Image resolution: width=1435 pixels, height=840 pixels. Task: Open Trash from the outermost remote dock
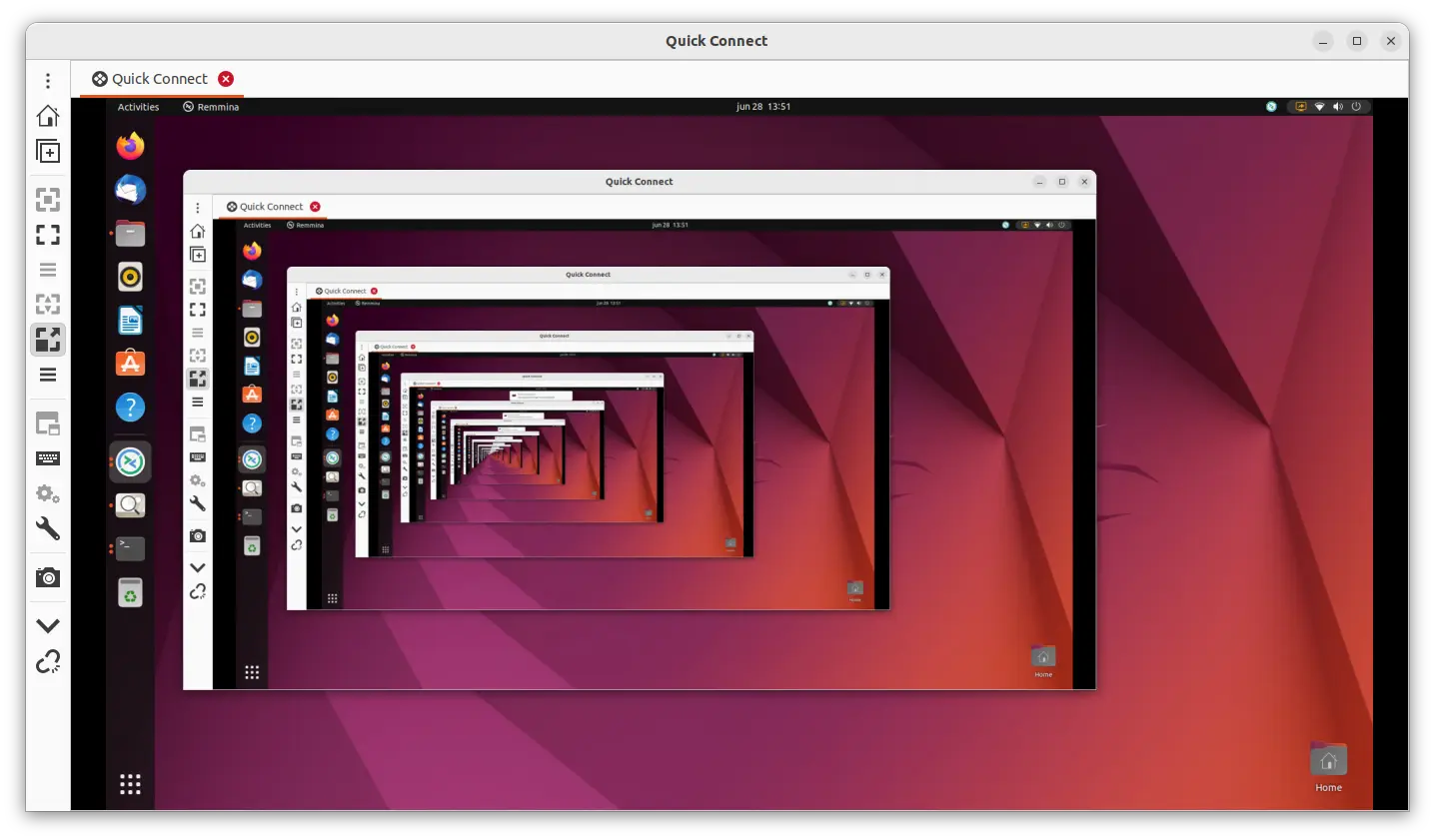[130, 593]
